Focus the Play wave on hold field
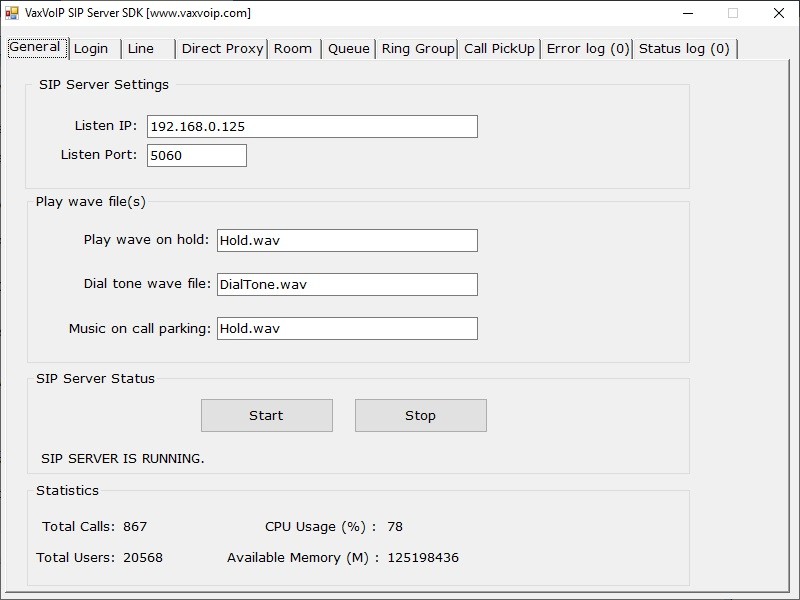 coord(347,240)
